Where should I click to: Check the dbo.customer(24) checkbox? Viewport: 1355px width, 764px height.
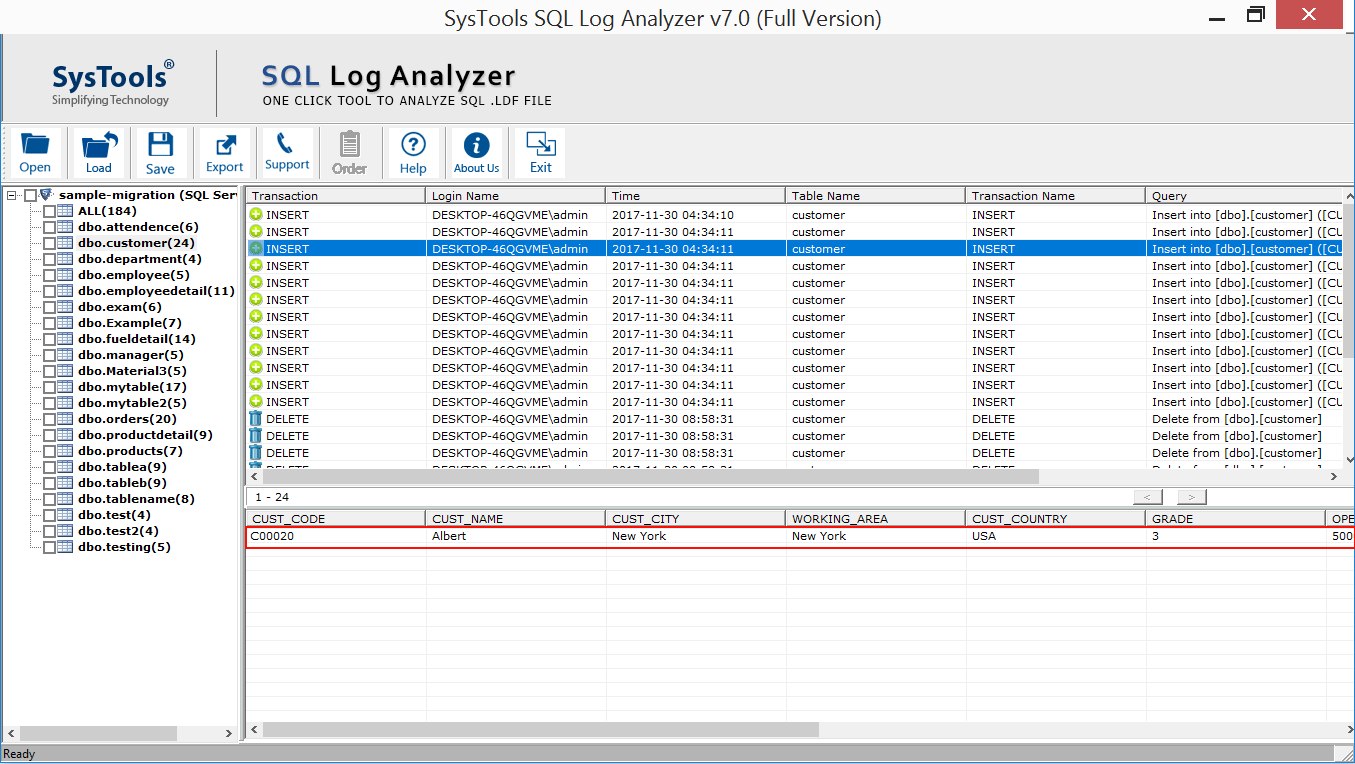pos(49,243)
